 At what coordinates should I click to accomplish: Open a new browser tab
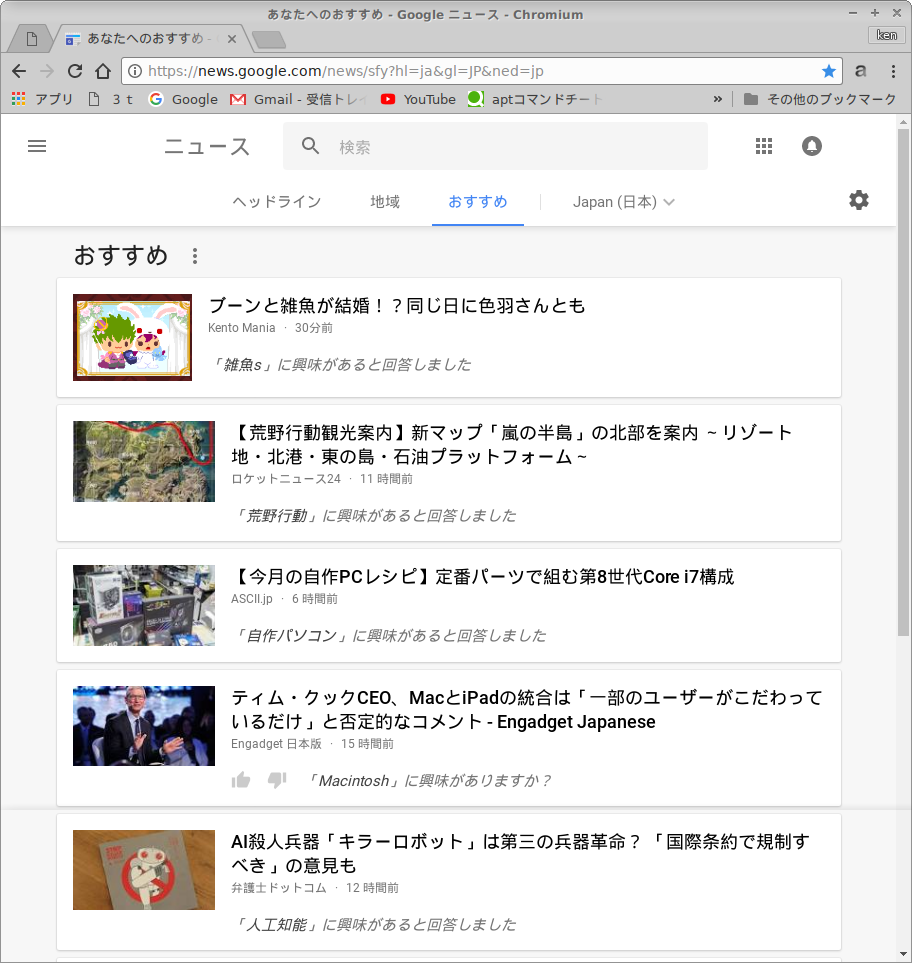(x=269, y=40)
